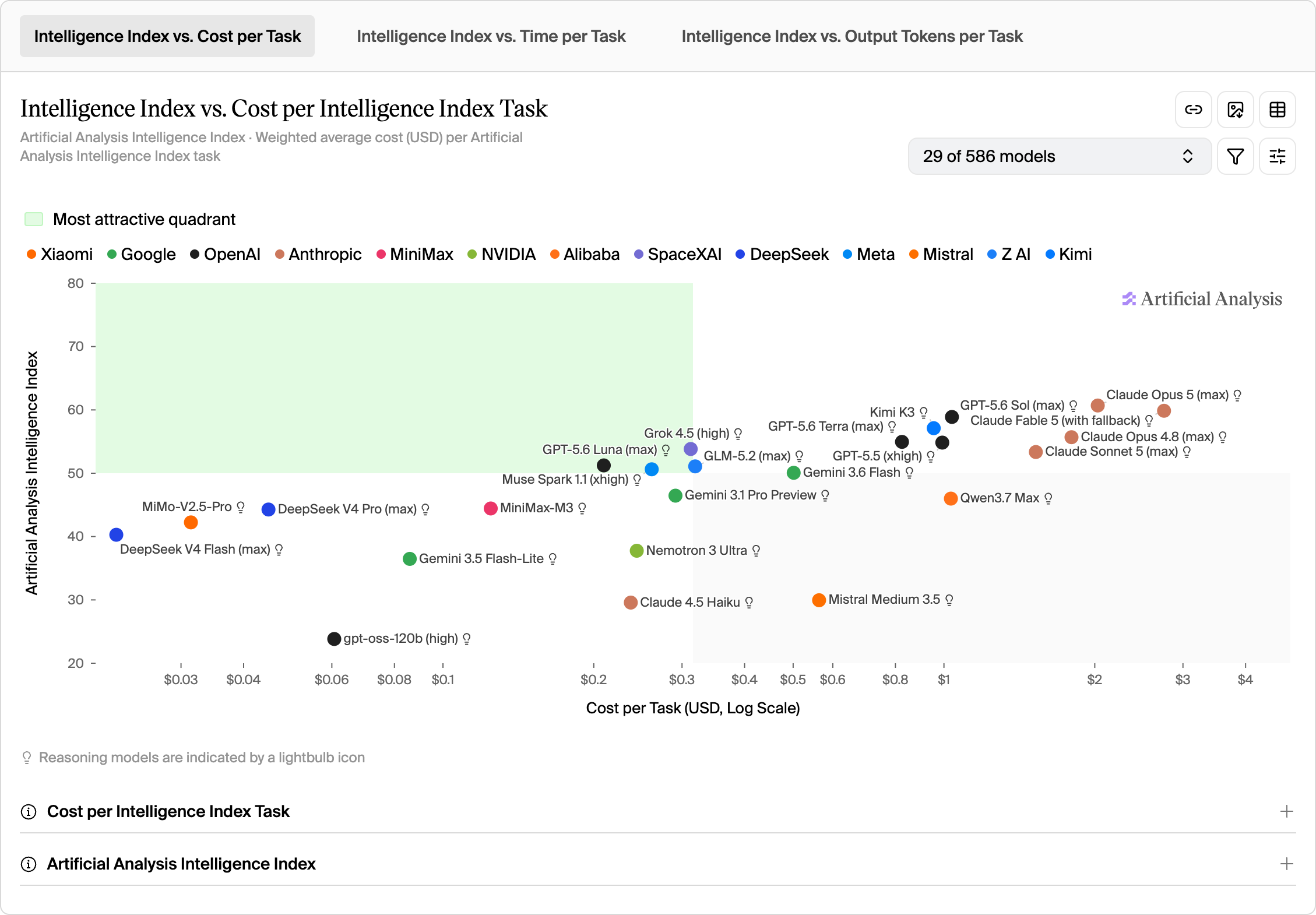The width and height of the screenshot is (1316, 915).
Task: Click the $1 tick label on x-axis
Action: [x=944, y=680]
